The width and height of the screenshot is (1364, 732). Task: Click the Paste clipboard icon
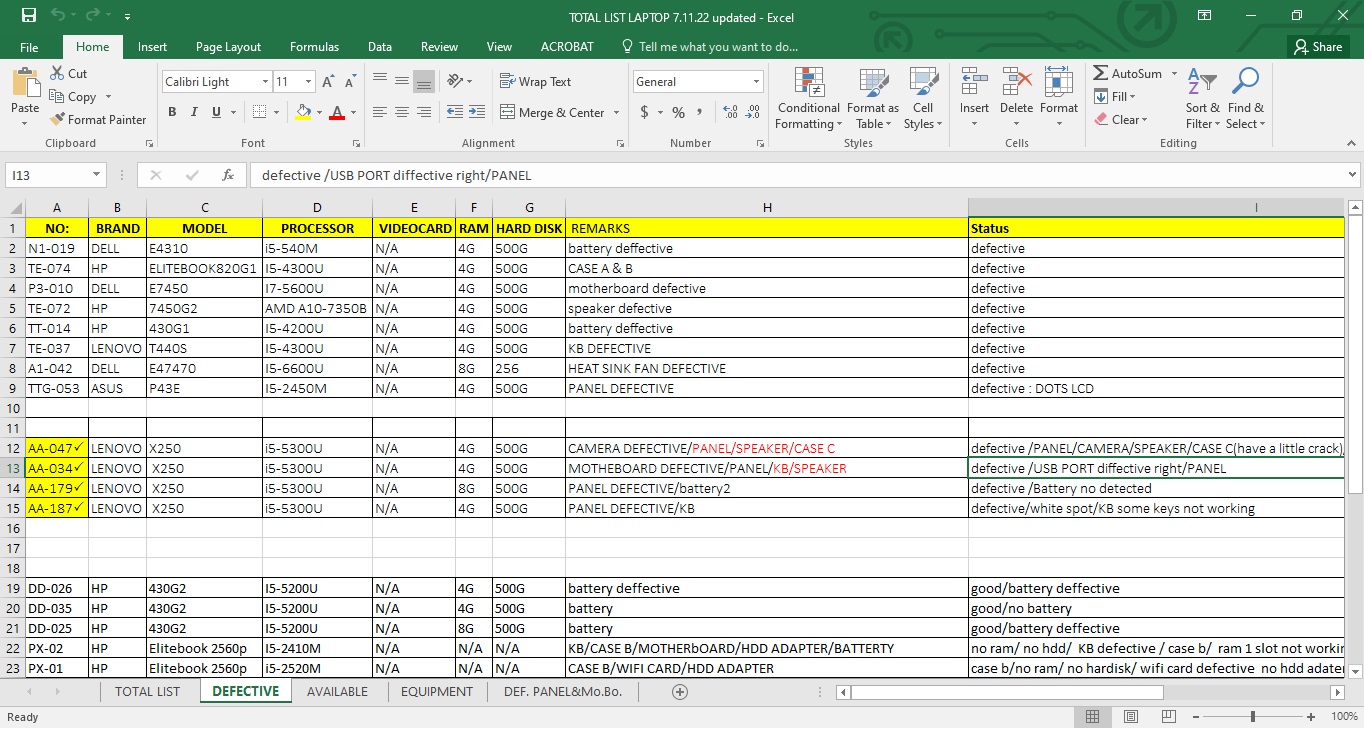(x=25, y=82)
